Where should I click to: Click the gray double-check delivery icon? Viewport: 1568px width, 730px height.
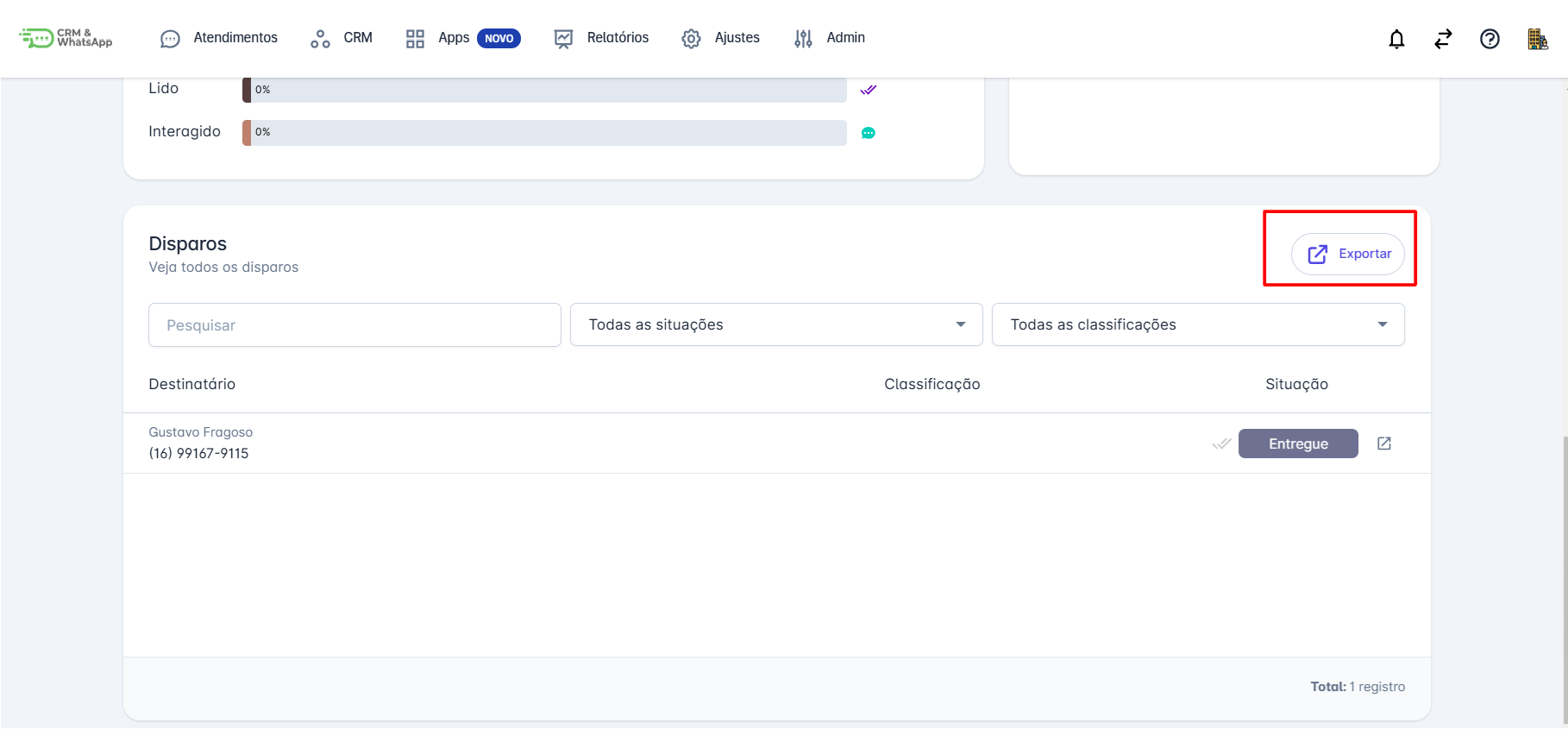[x=1221, y=444]
